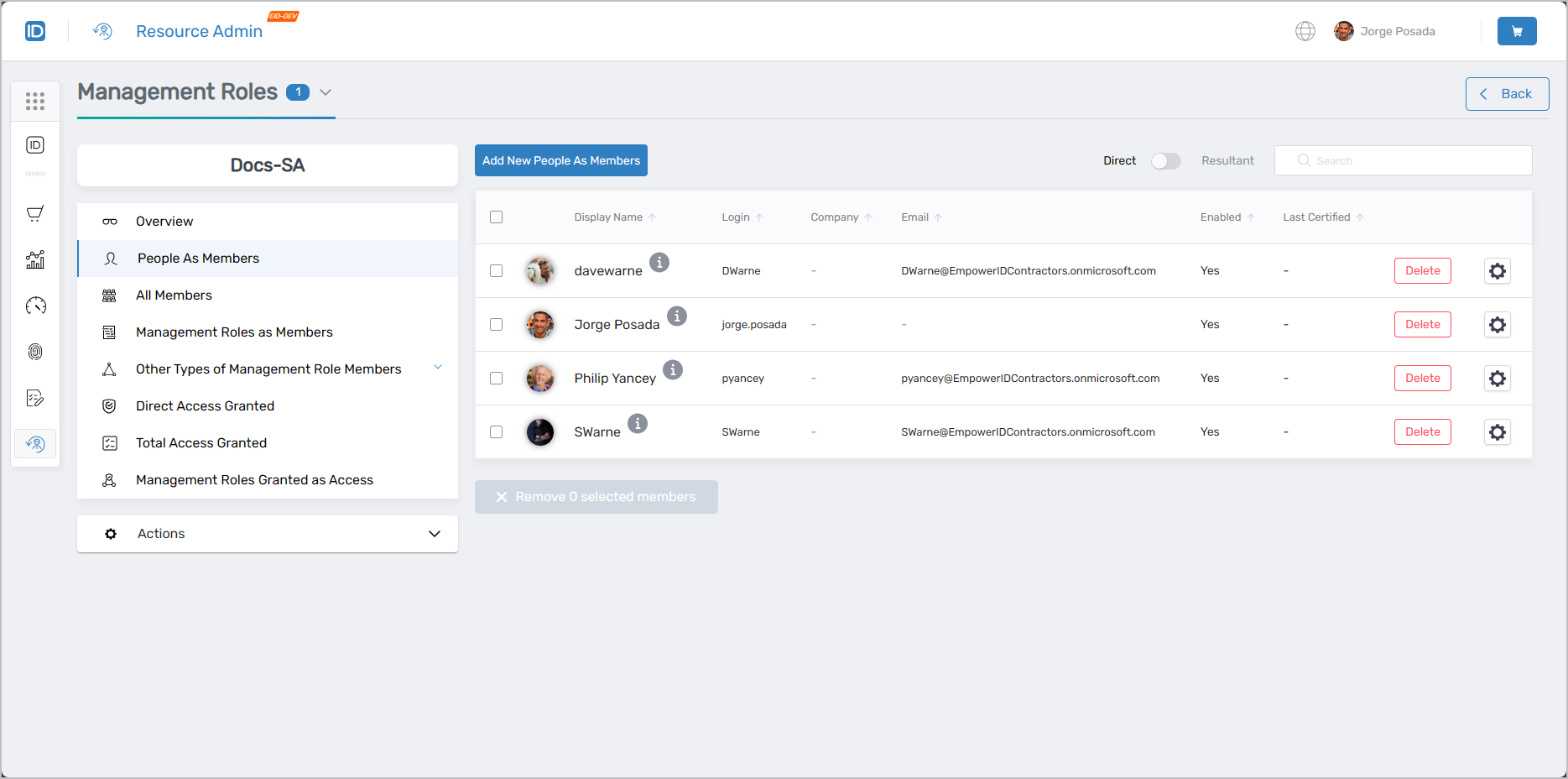This screenshot has width=1568, height=779.
Task: Check the checkbox on Jorge Posada's row
Action: point(496,324)
